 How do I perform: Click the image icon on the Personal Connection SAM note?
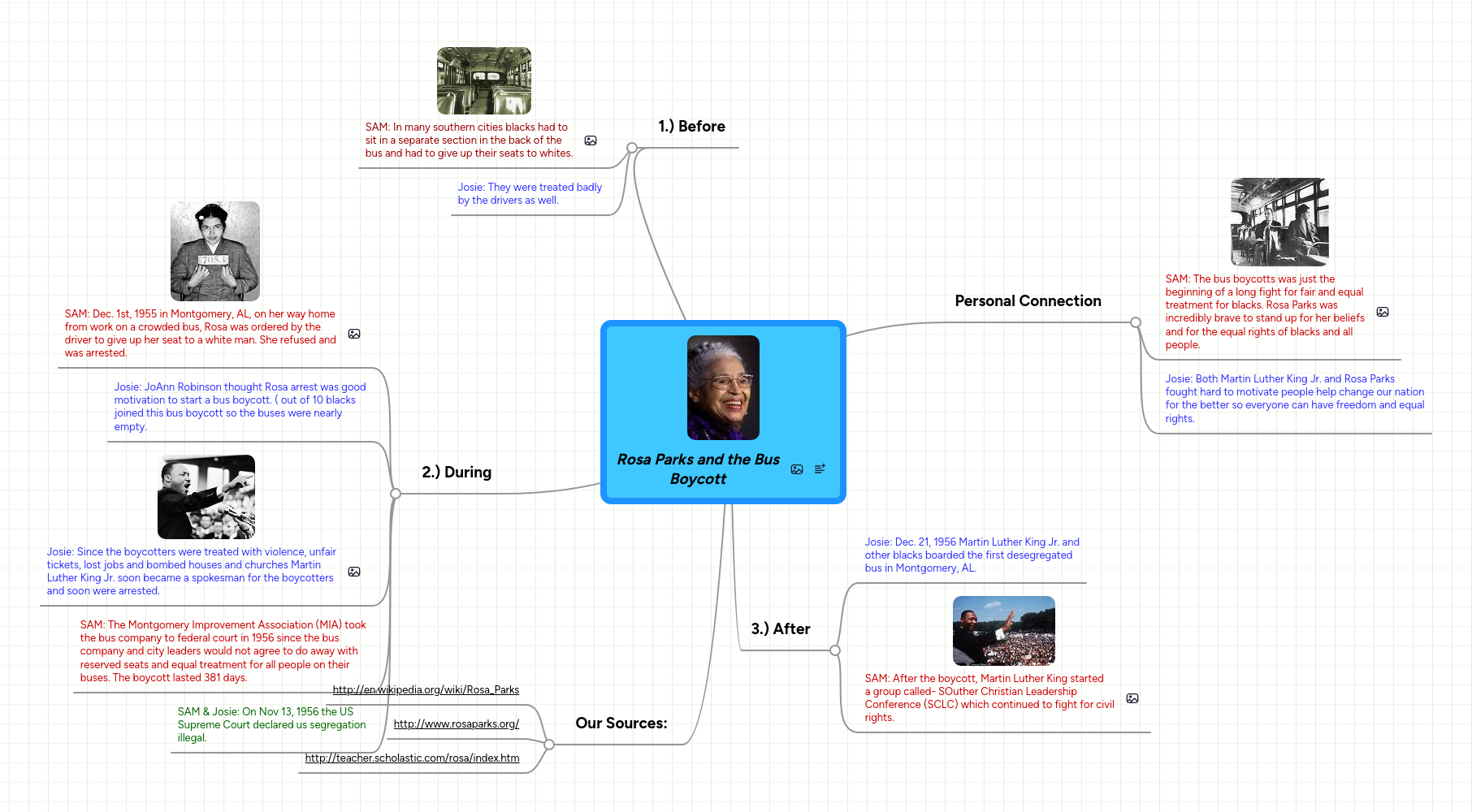point(1383,311)
